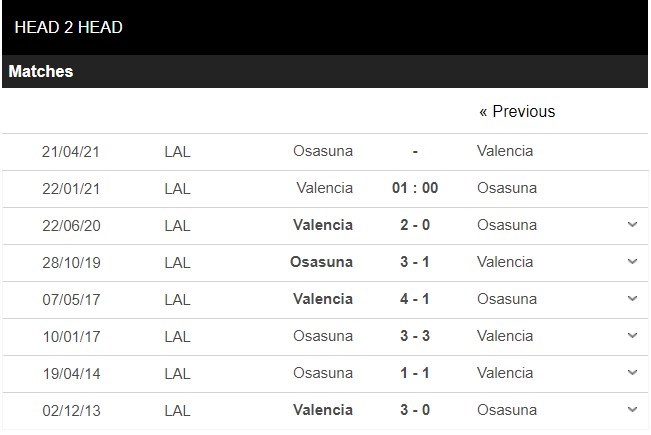Expand details of 19/04/14 1-1 draw
Viewport: 651px width, 435px height.
pos(632,373)
